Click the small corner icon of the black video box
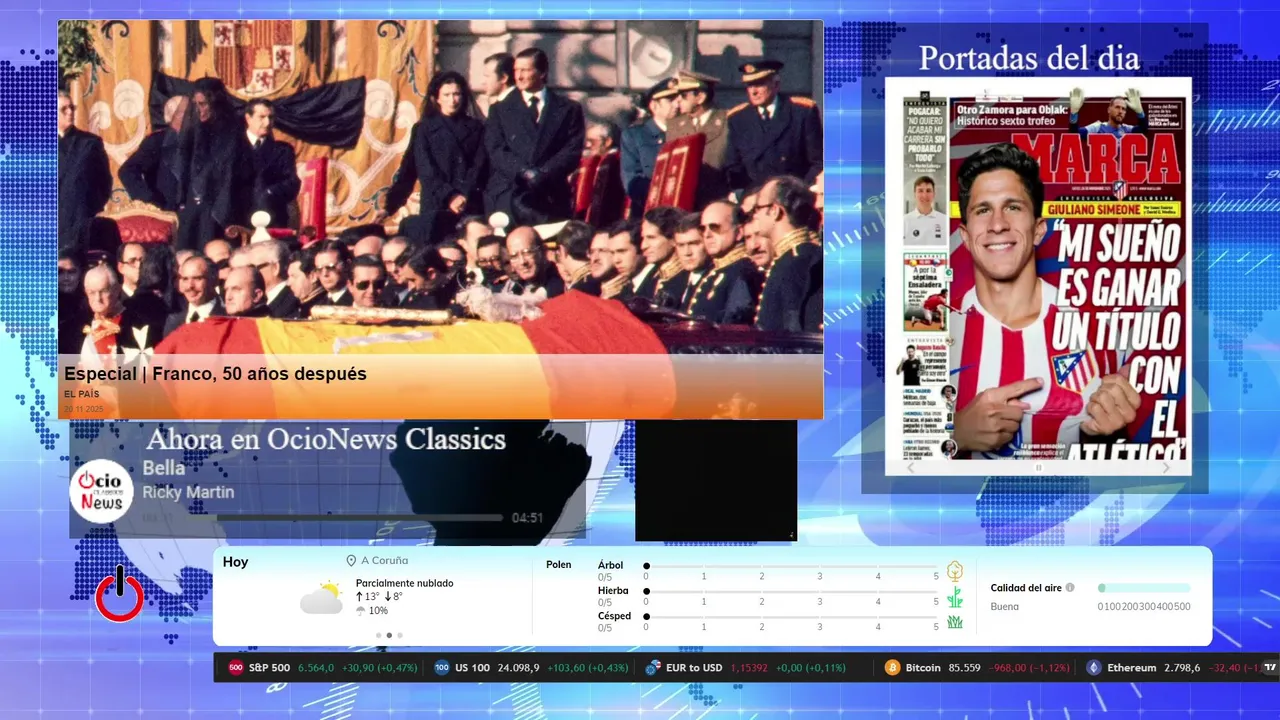The width and height of the screenshot is (1280, 720). [x=791, y=535]
